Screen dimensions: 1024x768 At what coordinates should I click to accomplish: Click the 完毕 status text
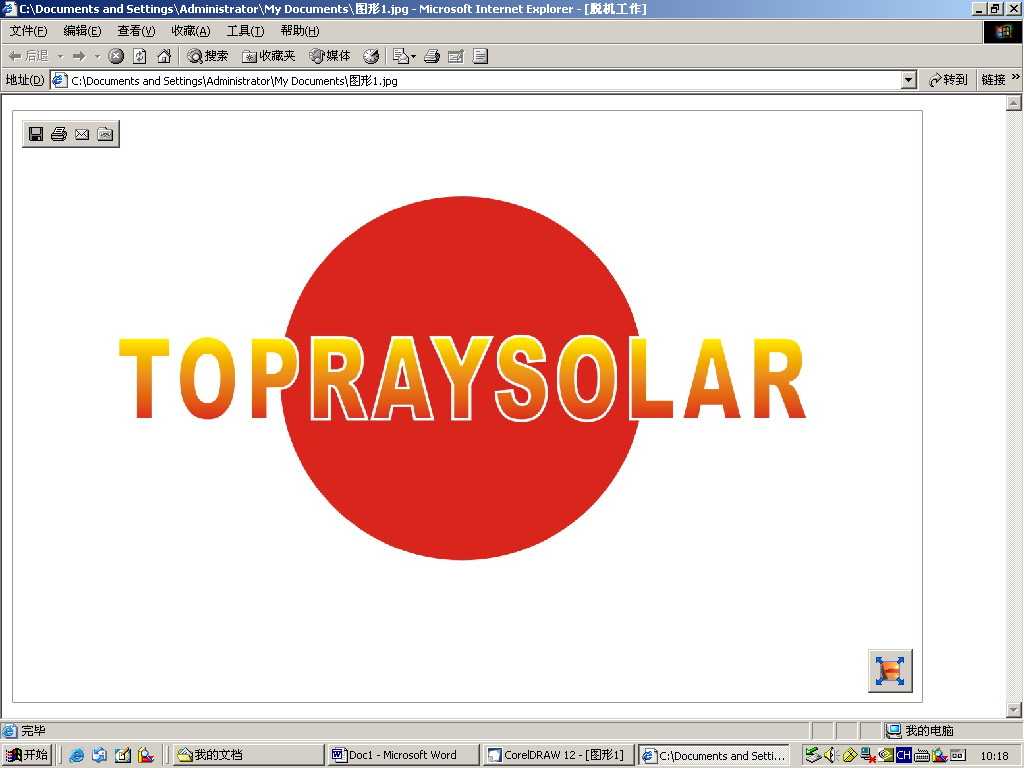click(33, 730)
